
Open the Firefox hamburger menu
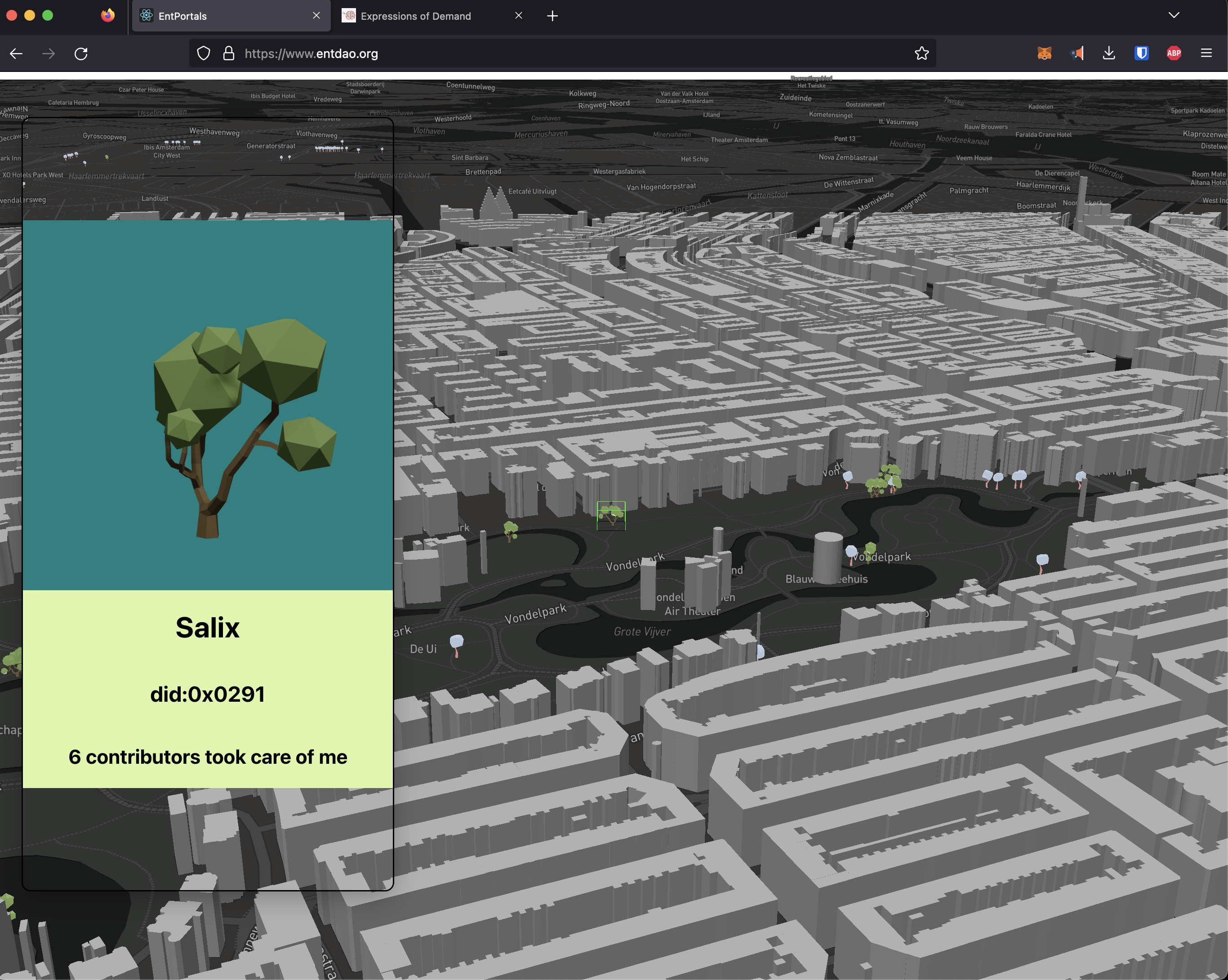1206,53
